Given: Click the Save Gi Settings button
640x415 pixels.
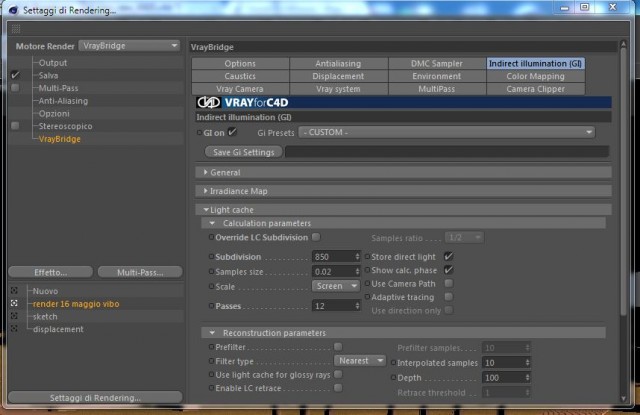Looking at the screenshot, I should coord(244,152).
